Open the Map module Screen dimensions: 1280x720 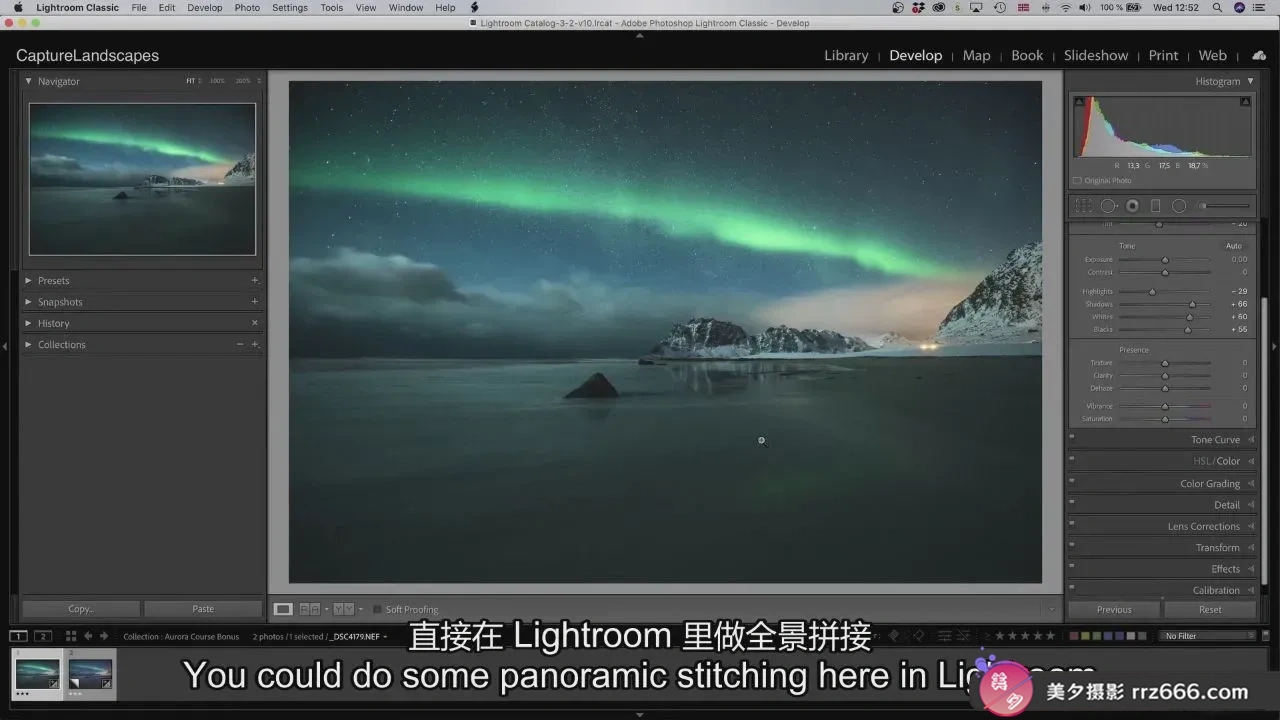pos(976,56)
